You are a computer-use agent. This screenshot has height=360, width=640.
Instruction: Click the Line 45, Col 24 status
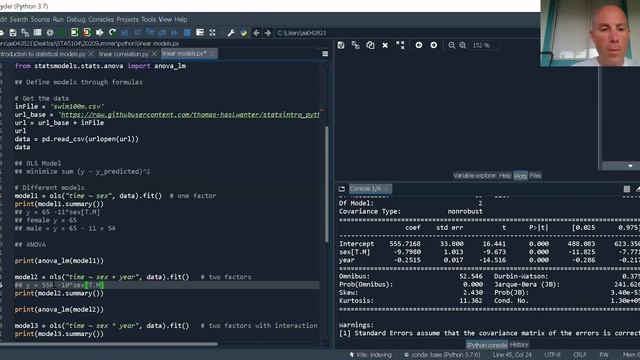pyautogui.click(x=512, y=355)
